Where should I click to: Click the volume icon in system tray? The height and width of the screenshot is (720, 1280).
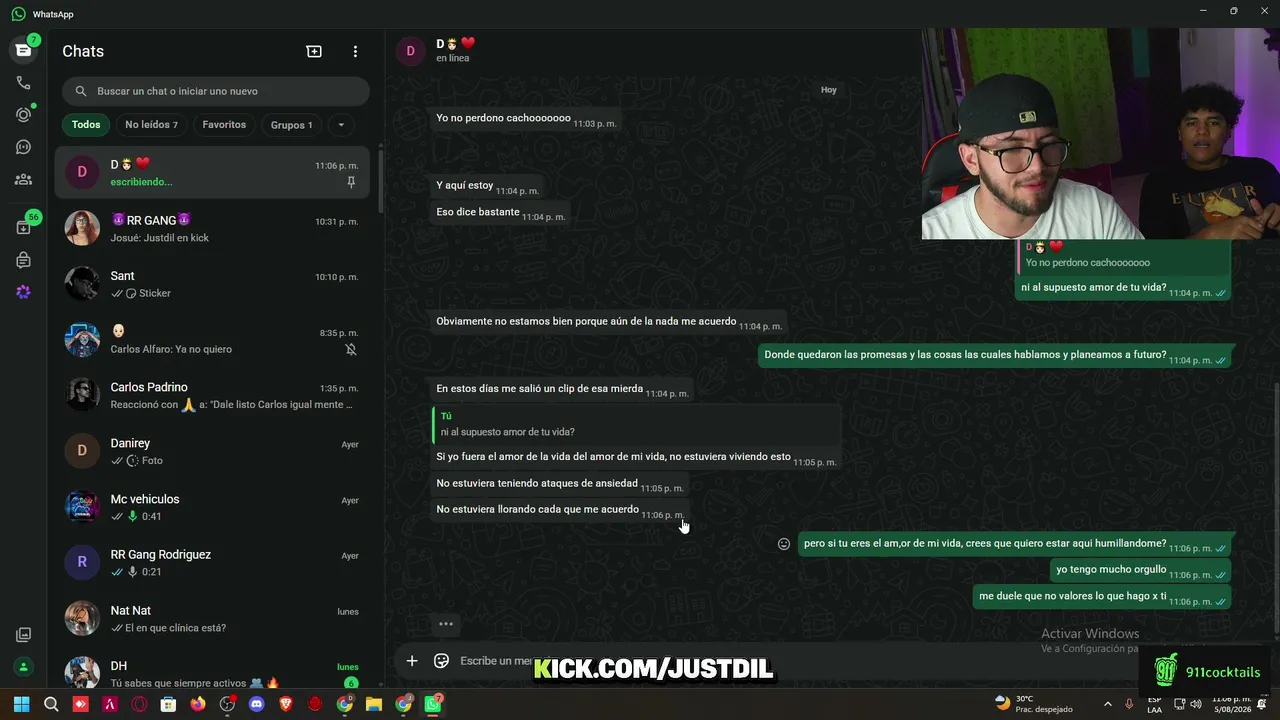[1196, 704]
